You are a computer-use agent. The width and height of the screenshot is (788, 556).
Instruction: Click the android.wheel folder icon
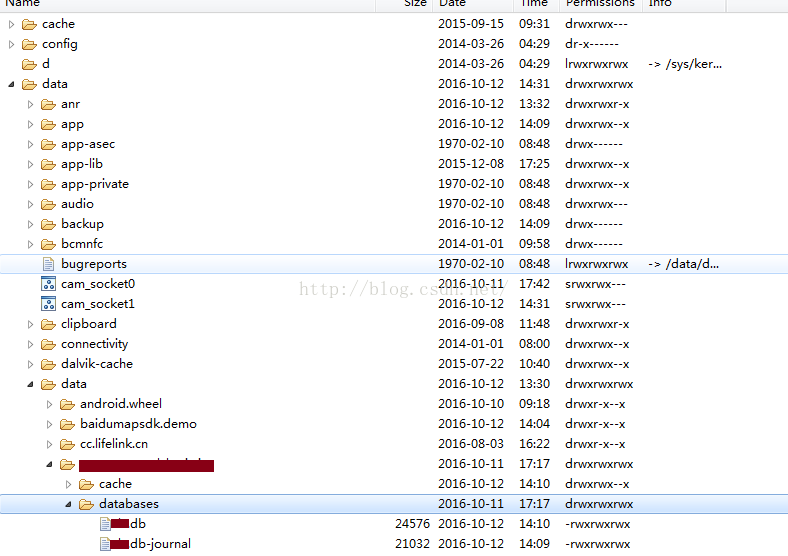click(x=67, y=404)
